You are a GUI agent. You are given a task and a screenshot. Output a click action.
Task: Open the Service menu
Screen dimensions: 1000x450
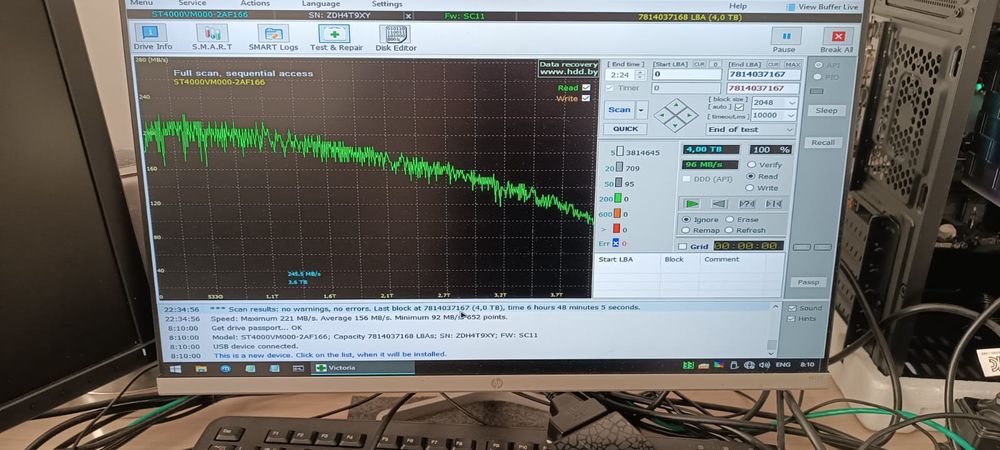[x=192, y=3]
